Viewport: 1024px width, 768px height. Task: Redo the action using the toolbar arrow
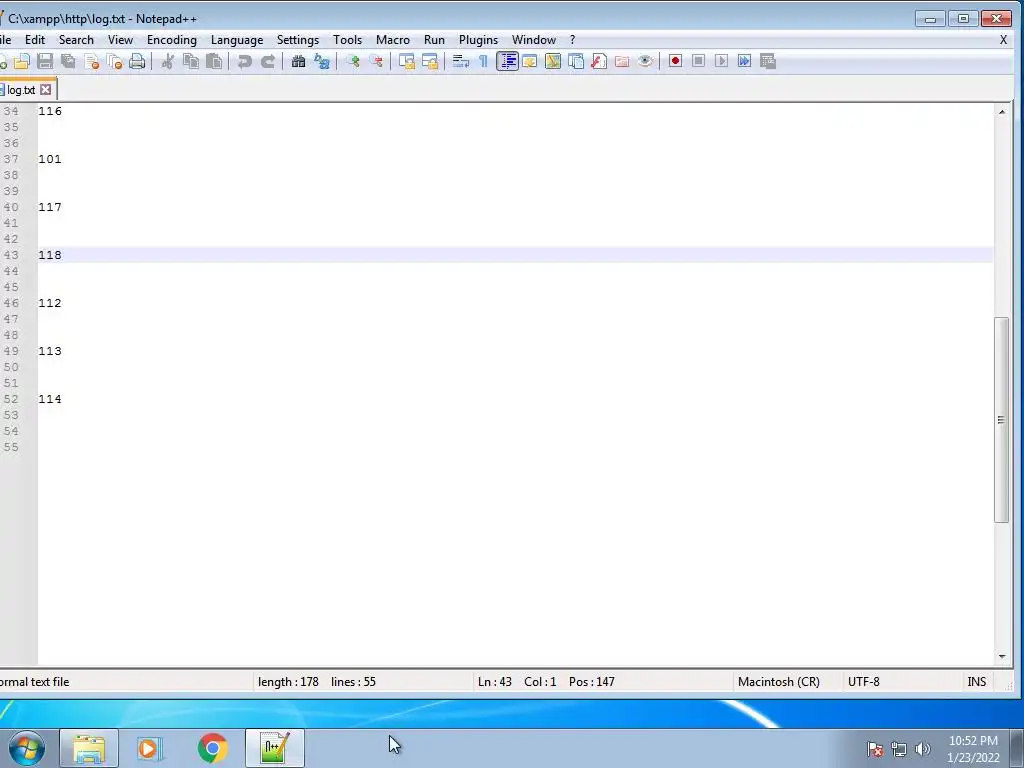[268, 61]
